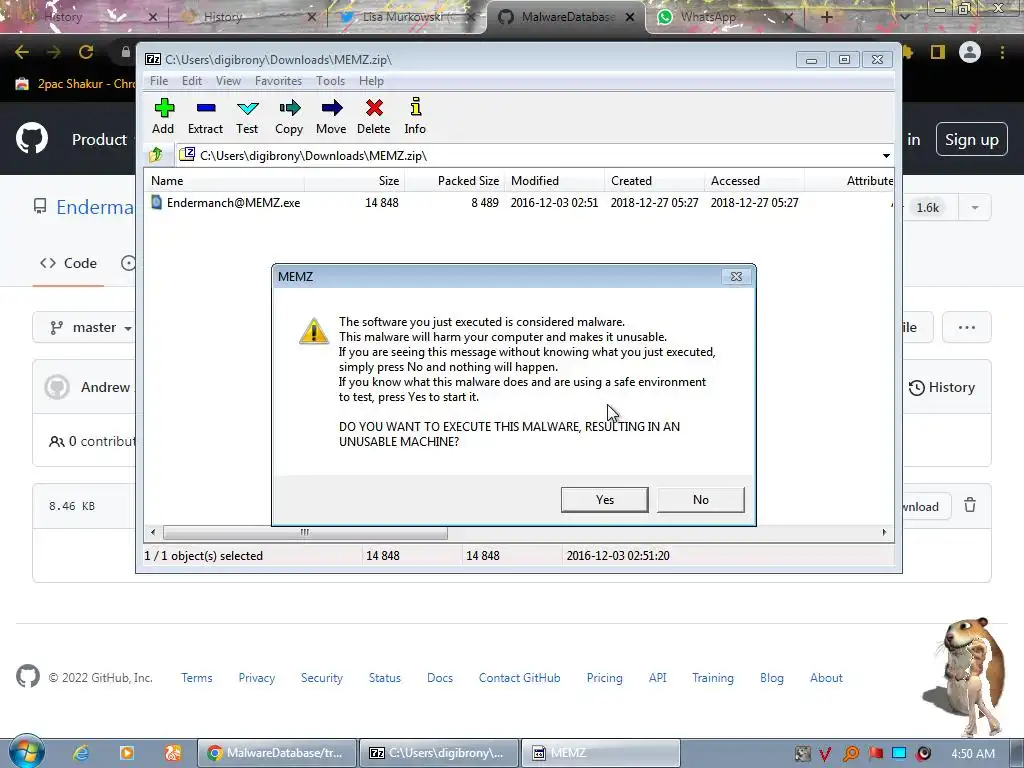Switch to the 7-Zip taskbar button
Image resolution: width=1024 pixels, height=768 pixels.
coord(438,753)
